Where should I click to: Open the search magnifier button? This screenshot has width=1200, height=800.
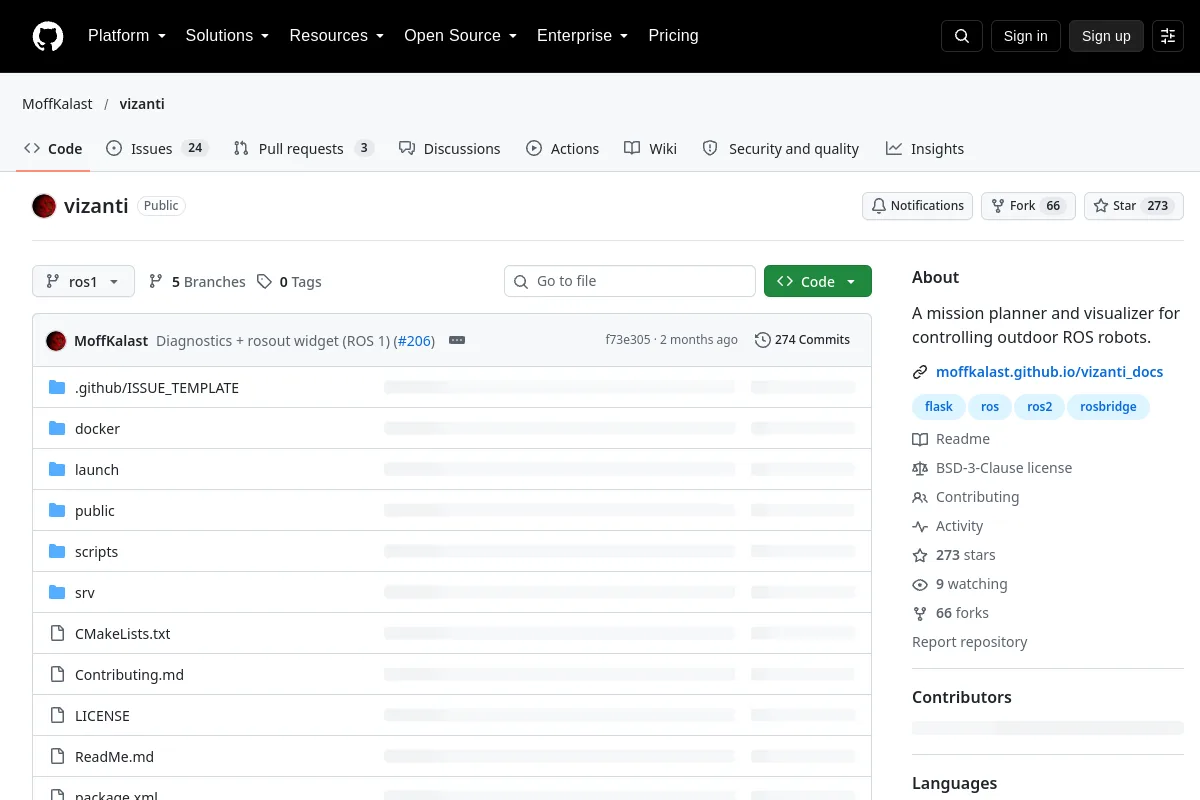click(962, 36)
